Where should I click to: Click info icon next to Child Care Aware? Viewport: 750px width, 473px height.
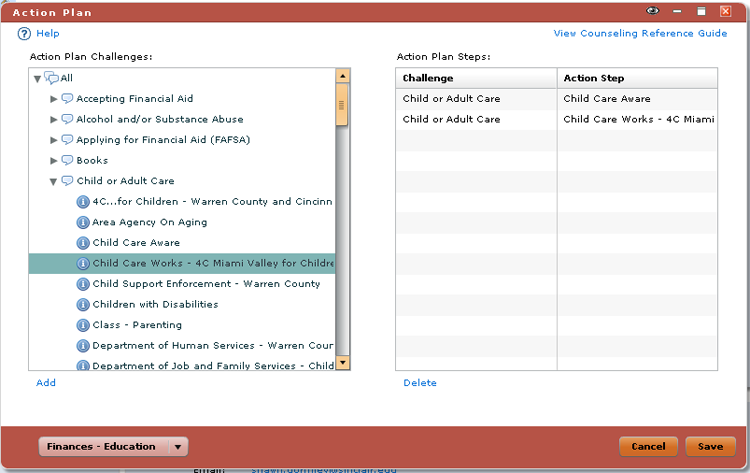[84, 243]
